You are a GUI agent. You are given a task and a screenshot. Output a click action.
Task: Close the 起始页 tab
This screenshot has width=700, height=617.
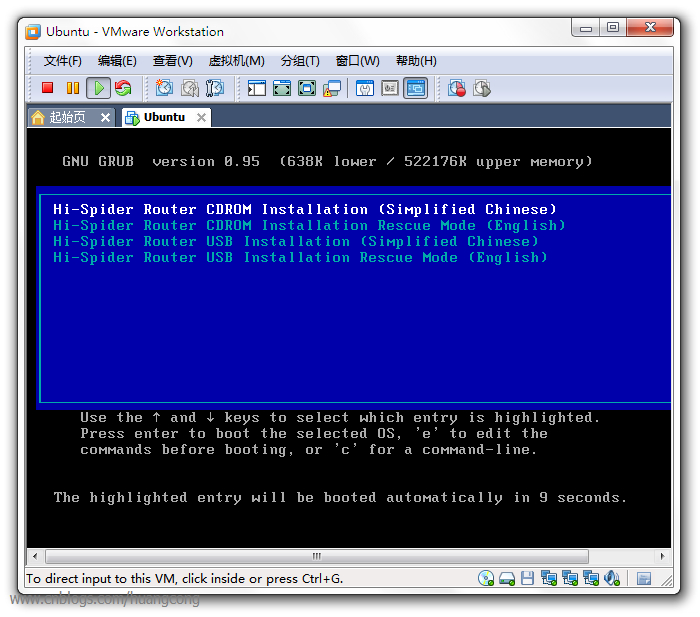[x=105, y=117]
